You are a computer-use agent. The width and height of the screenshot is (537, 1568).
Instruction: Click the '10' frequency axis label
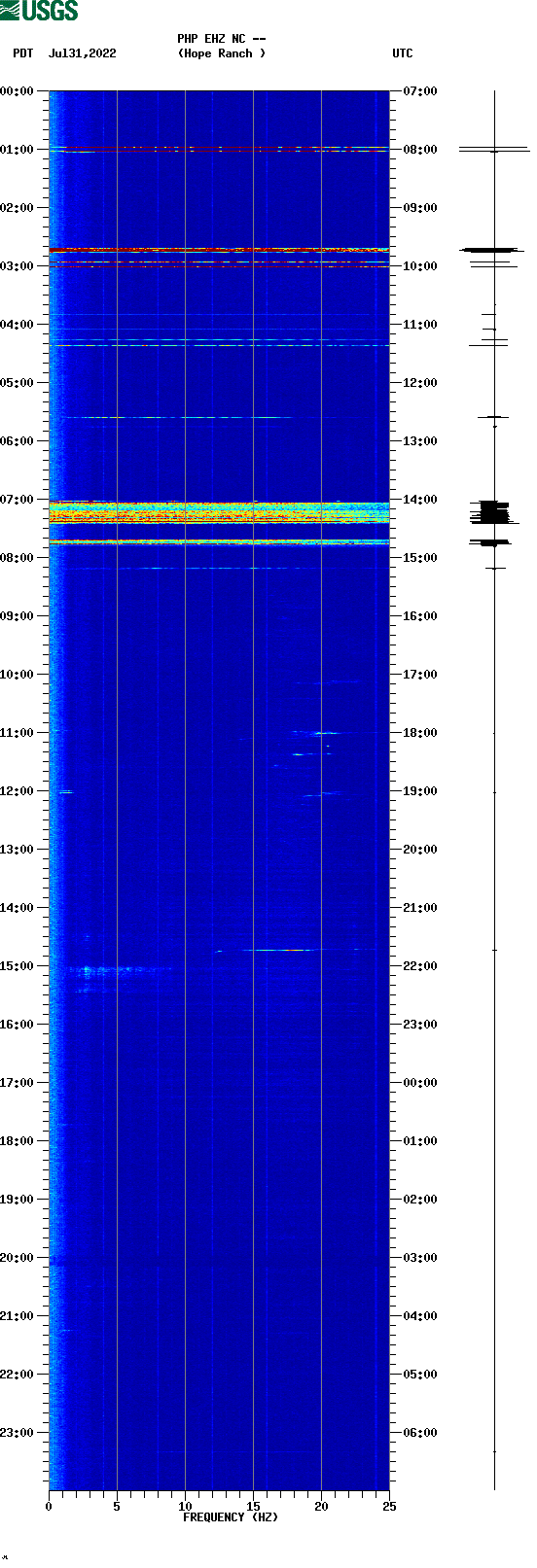point(185,1507)
